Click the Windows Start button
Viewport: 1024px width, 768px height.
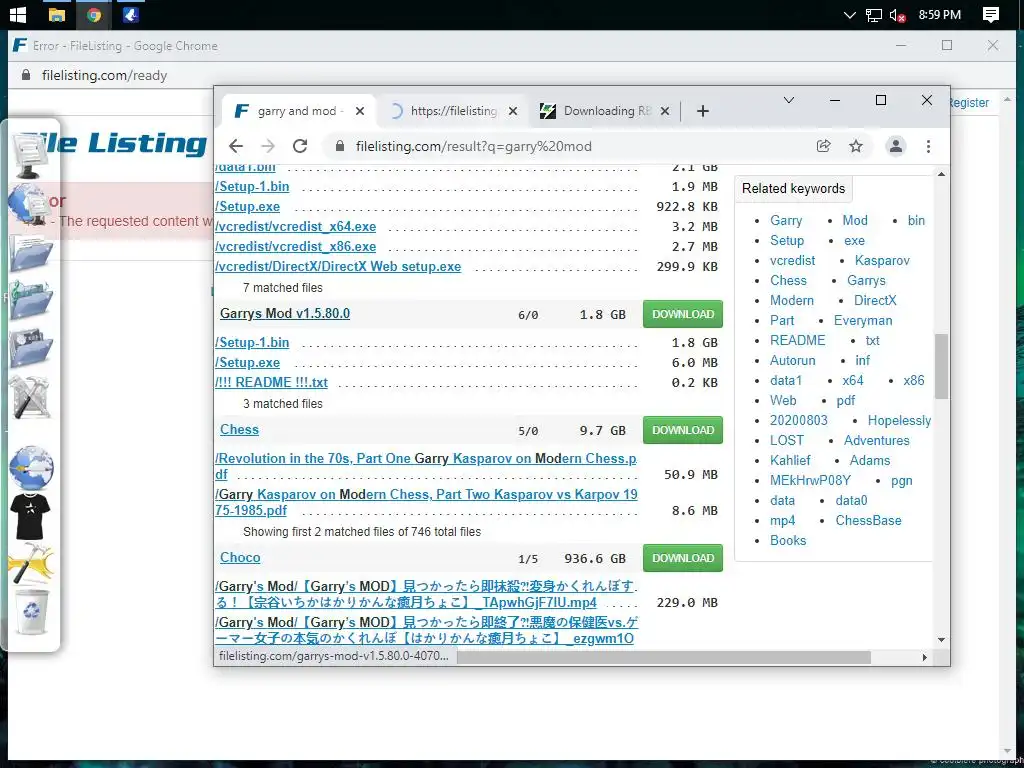pos(18,14)
